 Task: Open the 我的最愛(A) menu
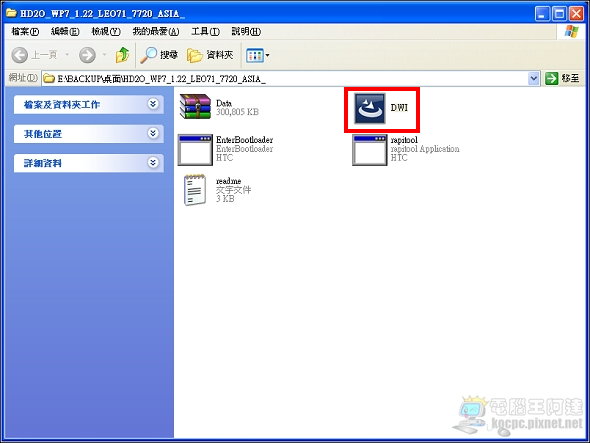click(156, 32)
